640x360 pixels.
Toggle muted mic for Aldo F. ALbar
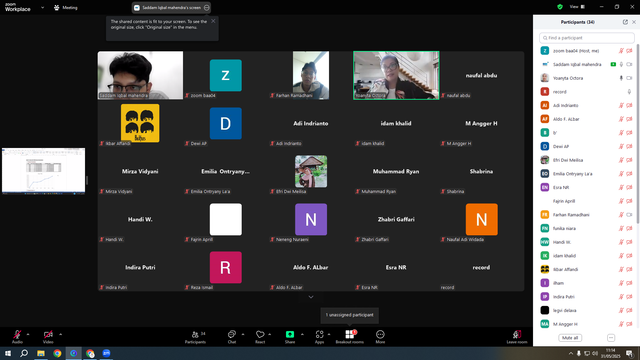[x=621, y=119]
